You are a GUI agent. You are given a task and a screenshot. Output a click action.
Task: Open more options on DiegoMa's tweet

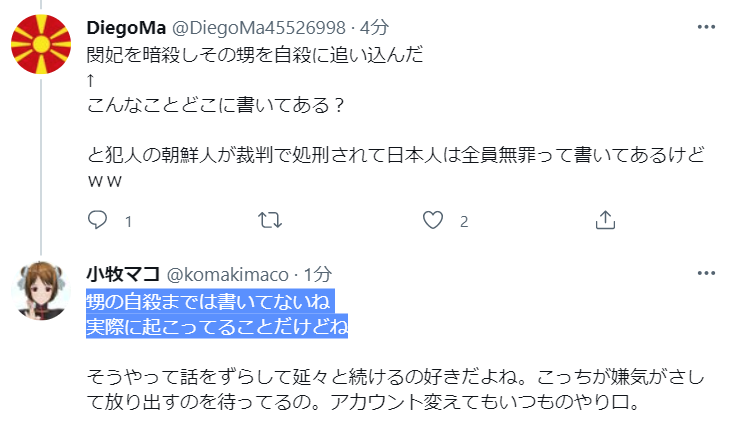pos(707,28)
